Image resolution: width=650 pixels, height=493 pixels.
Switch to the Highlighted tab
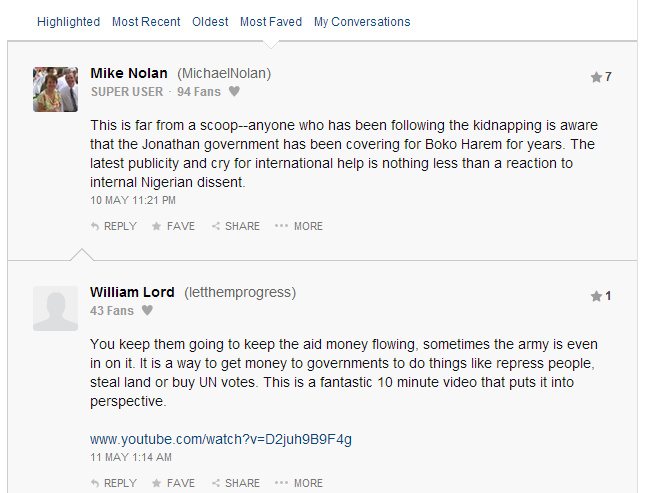coord(68,22)
